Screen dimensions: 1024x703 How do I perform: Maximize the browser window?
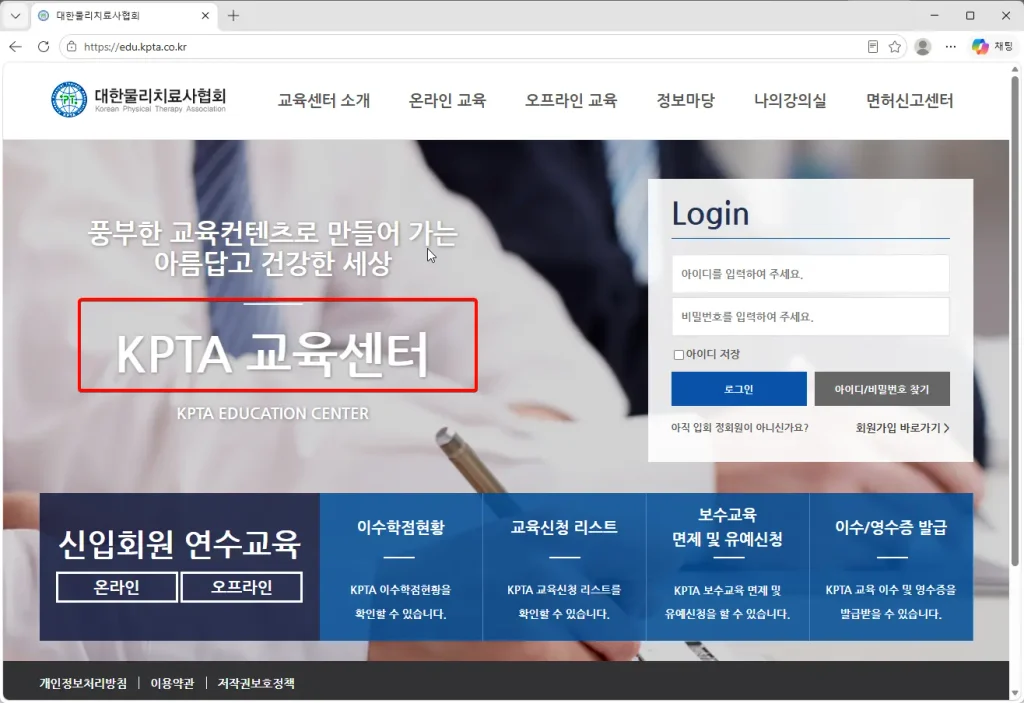point(970,16)
